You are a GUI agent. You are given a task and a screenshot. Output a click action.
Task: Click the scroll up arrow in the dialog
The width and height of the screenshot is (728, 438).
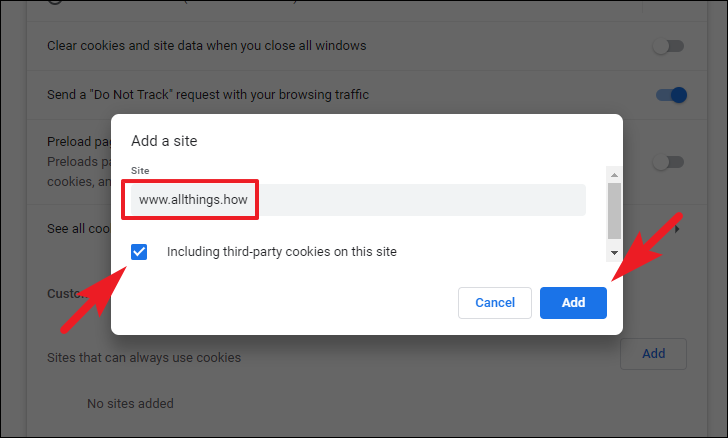614,175
